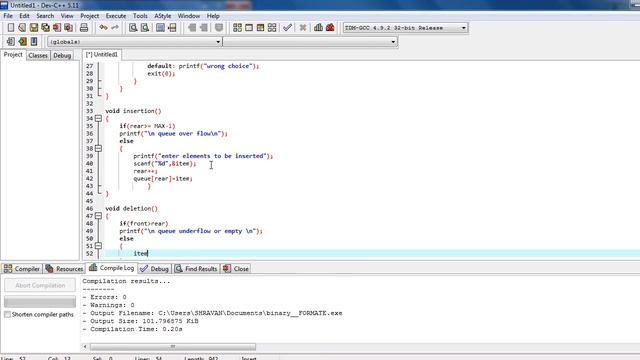The width and height of the screenshot is (640, 360).
Task: Switch to the Project side tab
Action: click(x=13, y=55)
